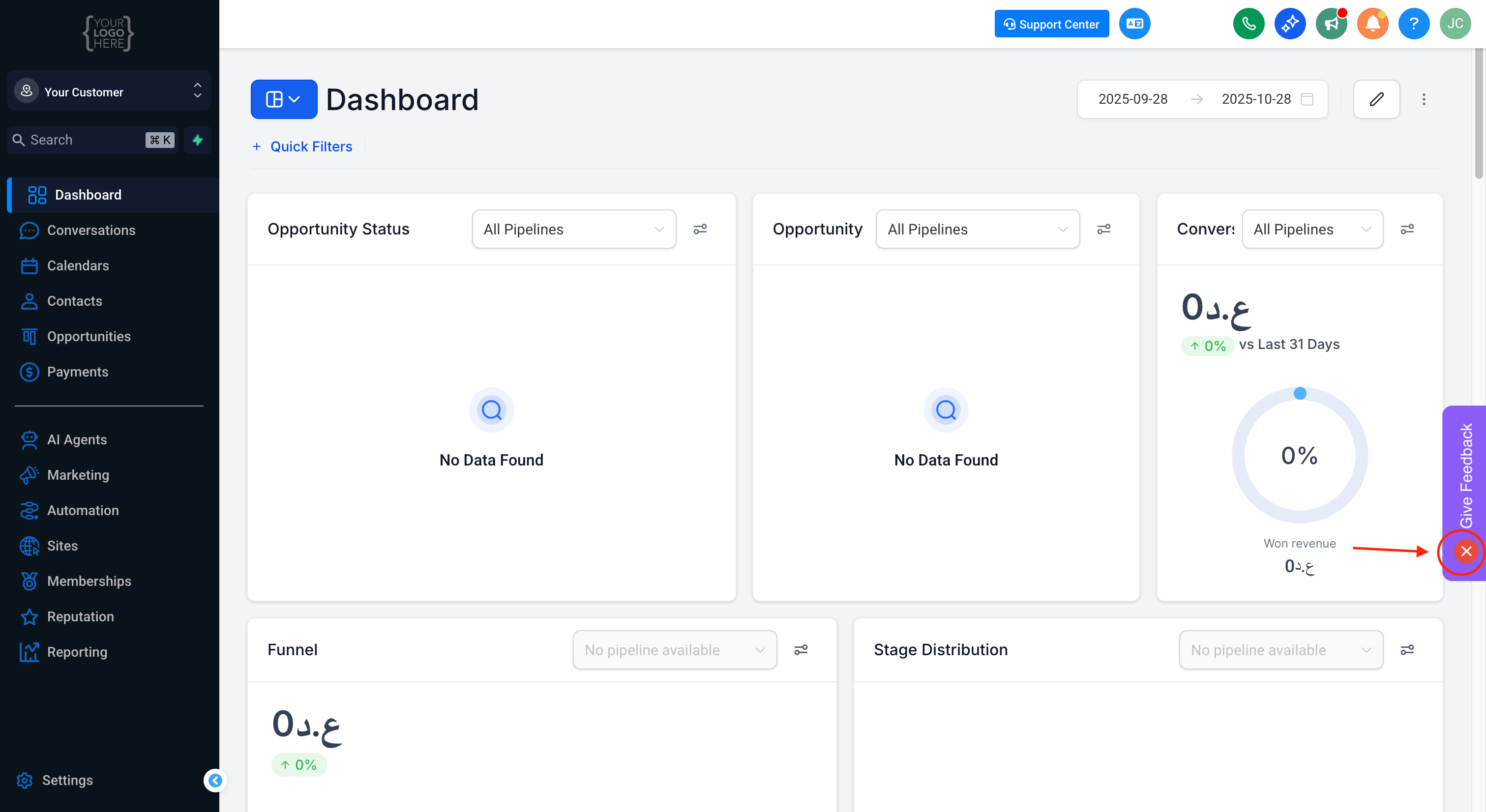Click the Funnel 0% change badge
1486x812 pixels.
click(x=299, y=765)
